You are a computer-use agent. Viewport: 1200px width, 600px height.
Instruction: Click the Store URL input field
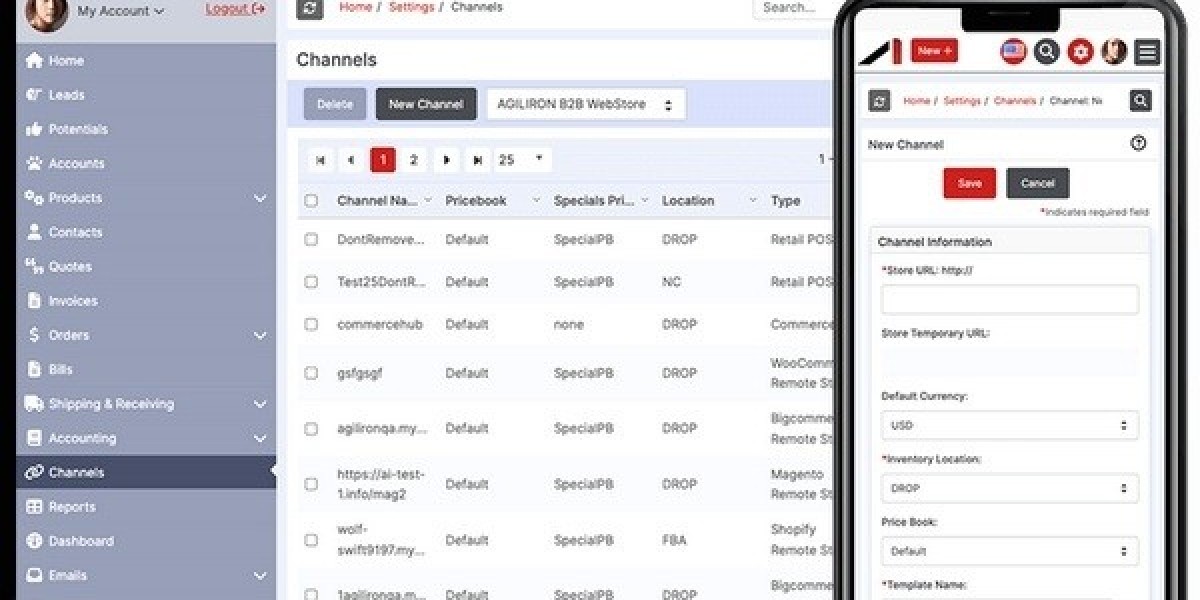tap(1009, 299)
